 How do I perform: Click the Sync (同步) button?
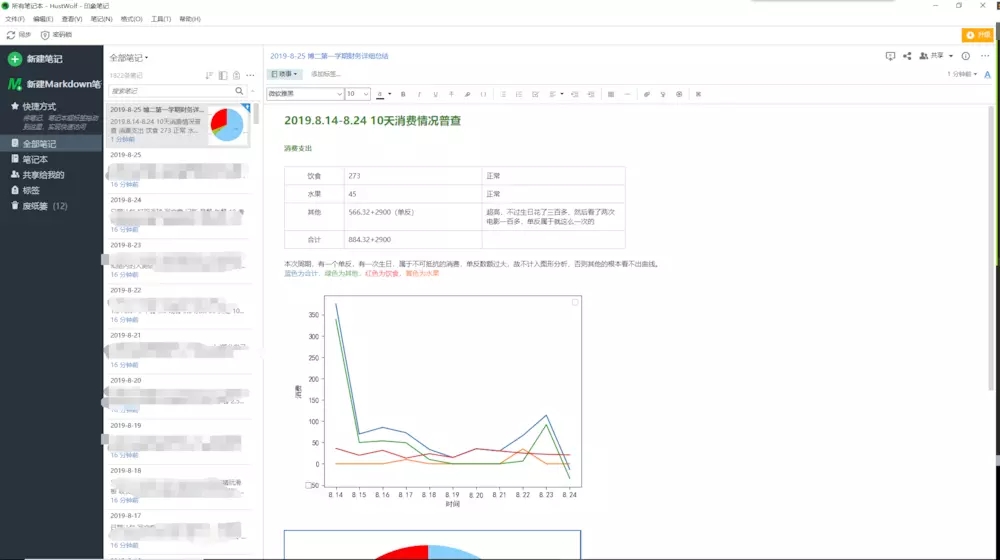click(x=18, y=35)
